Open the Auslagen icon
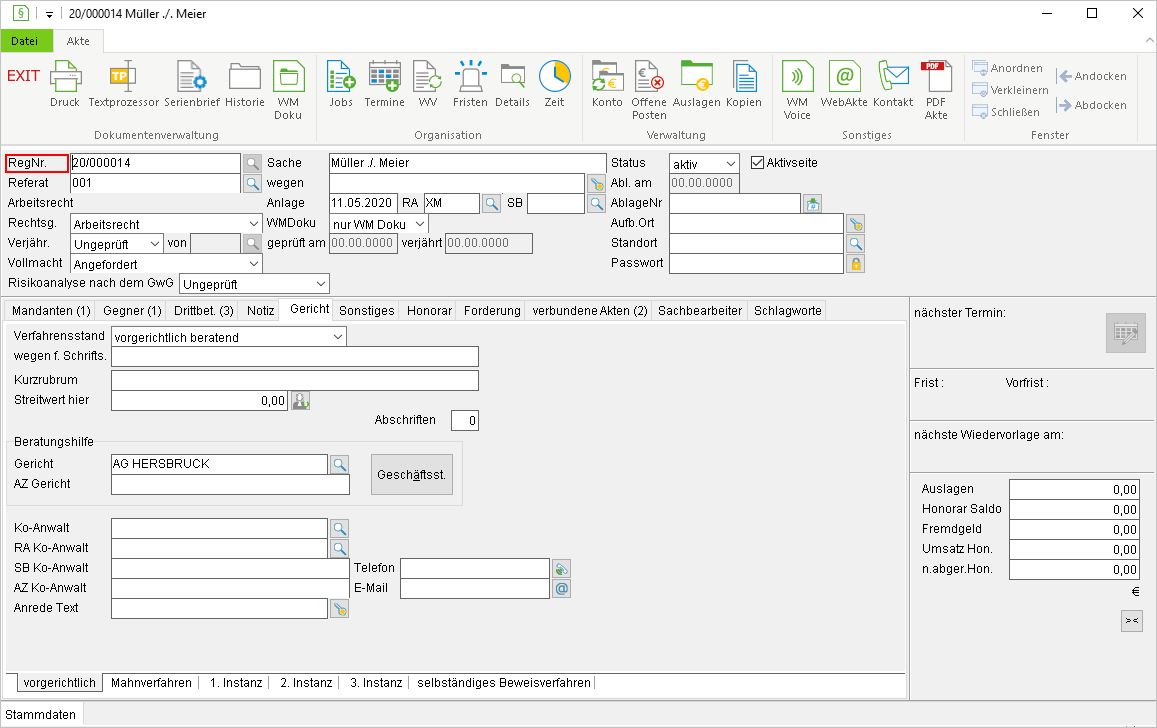This screenshot has width=1157, height=728. tap(696, 83)
